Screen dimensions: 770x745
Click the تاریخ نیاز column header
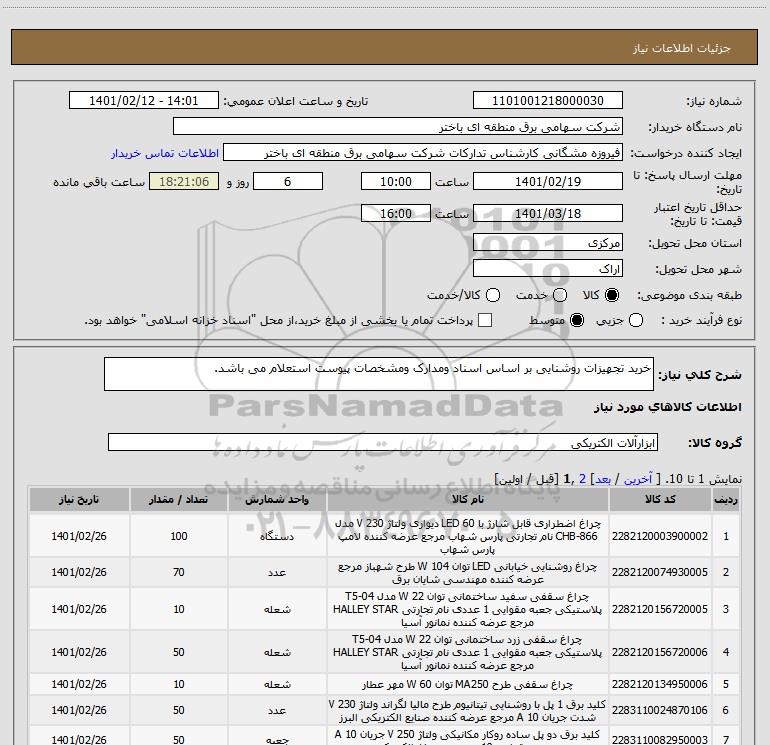(x=79, y=499)
